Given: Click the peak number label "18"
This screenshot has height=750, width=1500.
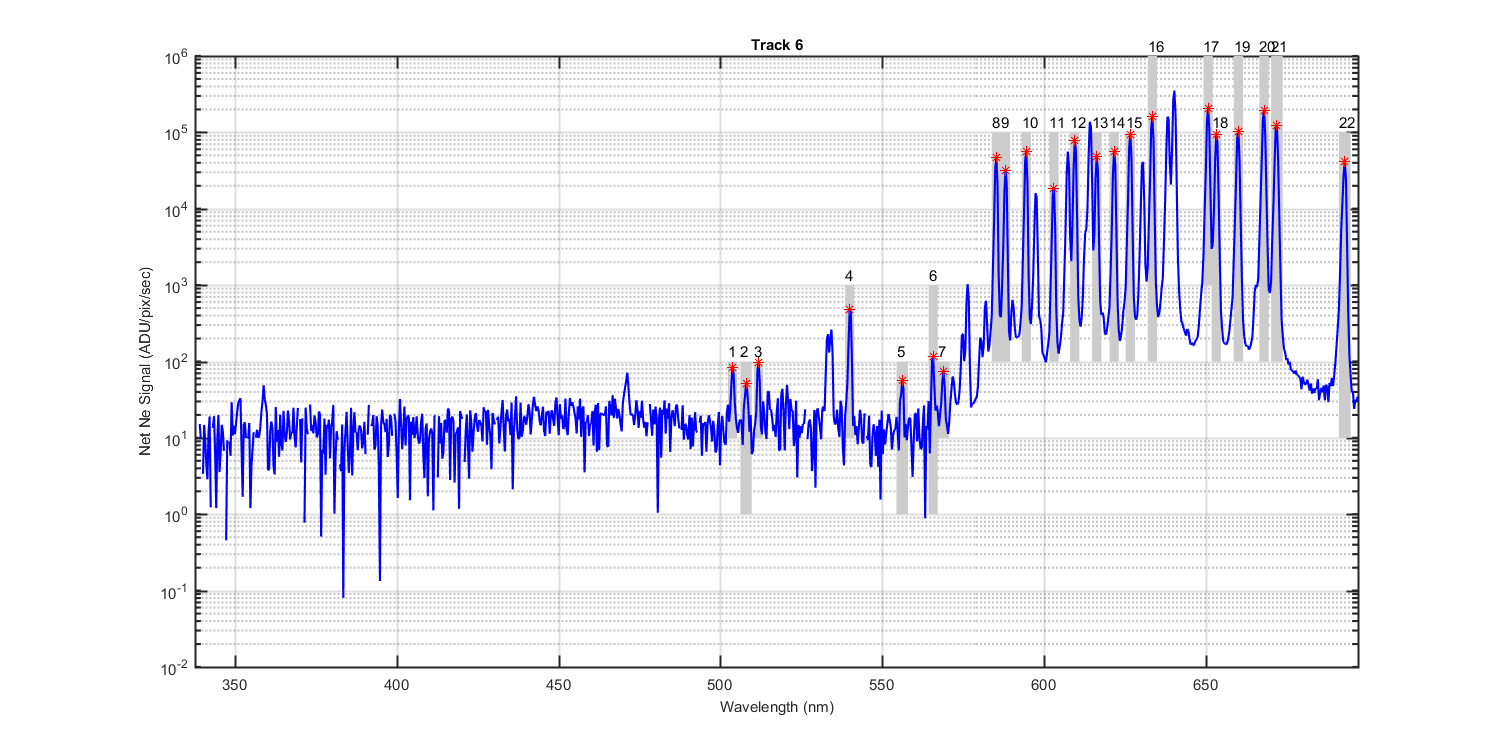Looking at the screenshot, I should [1220, 123].
